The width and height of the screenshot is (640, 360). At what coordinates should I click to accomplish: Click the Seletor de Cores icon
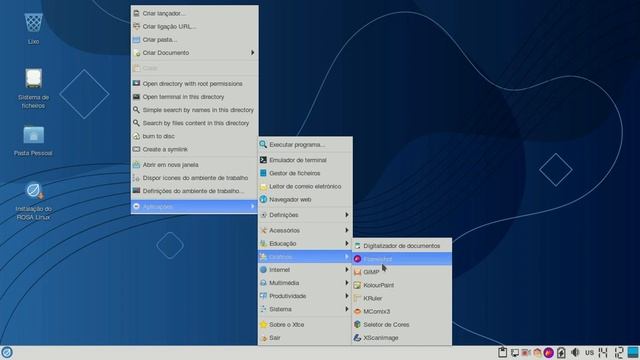pyautogui.click(x=358, y=324)
